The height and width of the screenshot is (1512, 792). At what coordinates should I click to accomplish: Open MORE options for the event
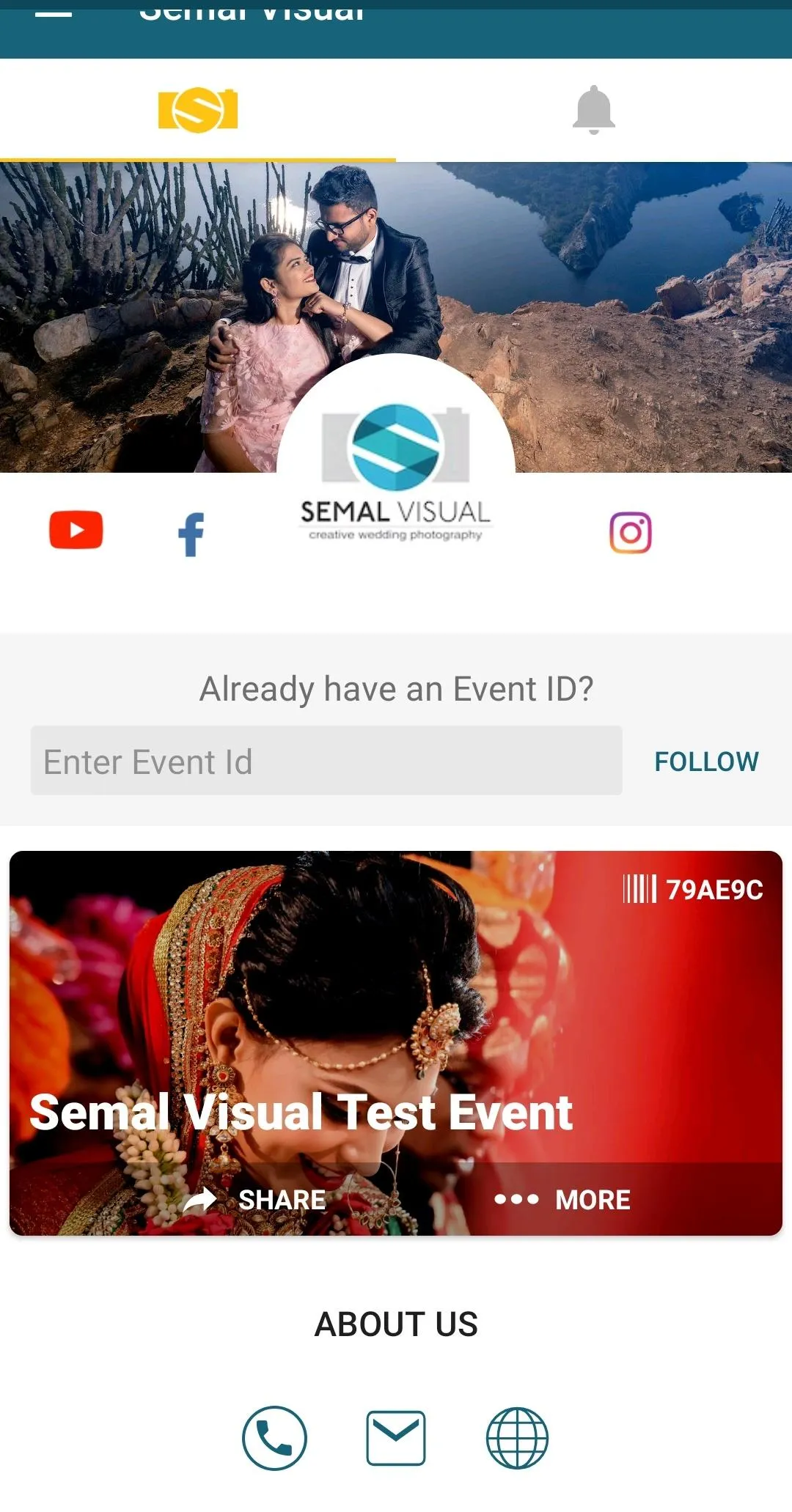point(593,1200)
